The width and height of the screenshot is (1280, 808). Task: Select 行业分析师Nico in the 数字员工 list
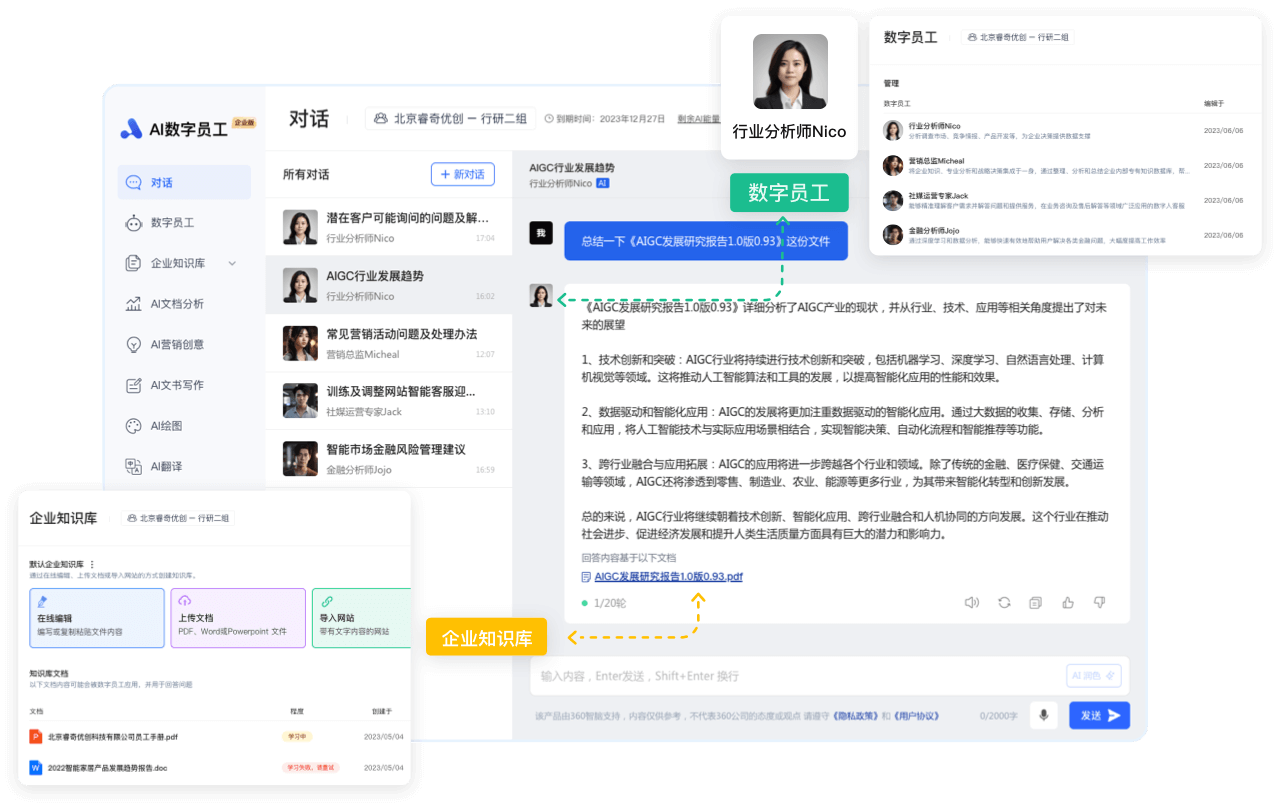1064,130
